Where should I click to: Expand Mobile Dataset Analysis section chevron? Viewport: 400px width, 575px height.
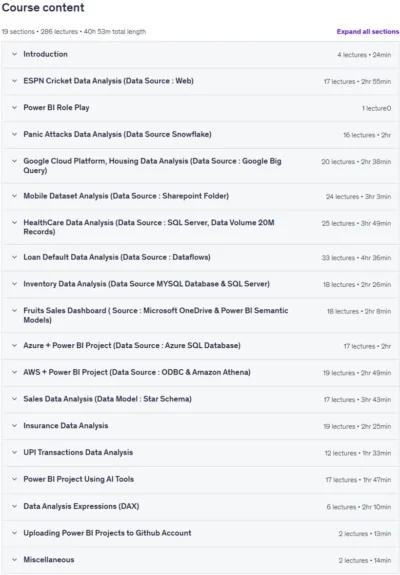(x=14, y=196)
